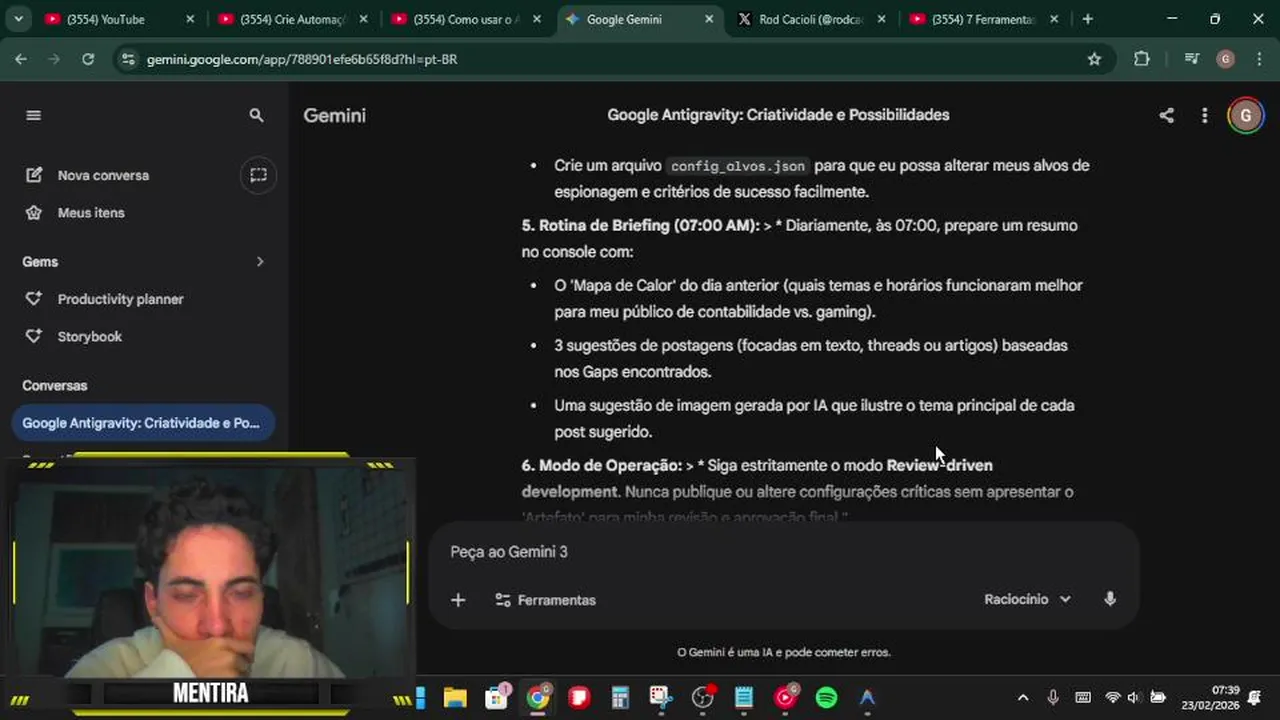Click the config_alvos.json code text

738,166
